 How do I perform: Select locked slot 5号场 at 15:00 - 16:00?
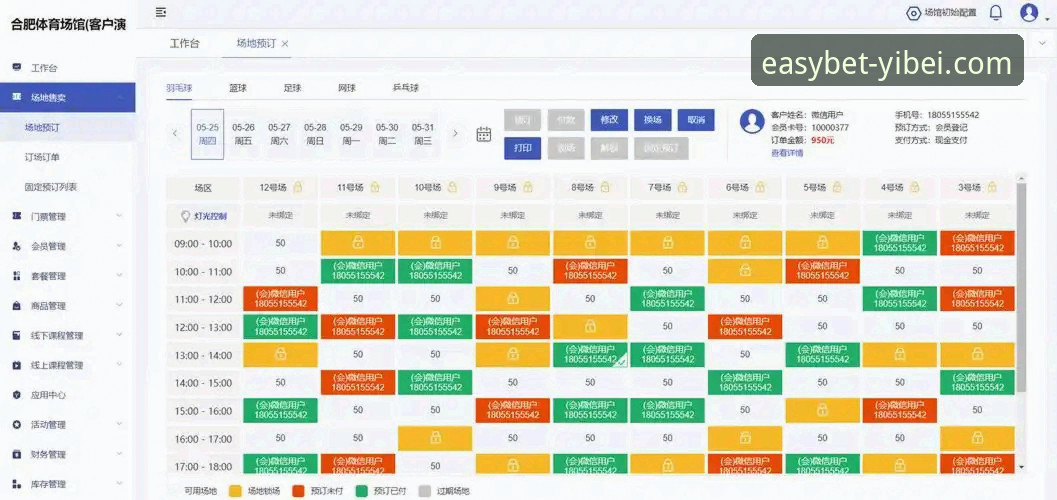[822, 410]
